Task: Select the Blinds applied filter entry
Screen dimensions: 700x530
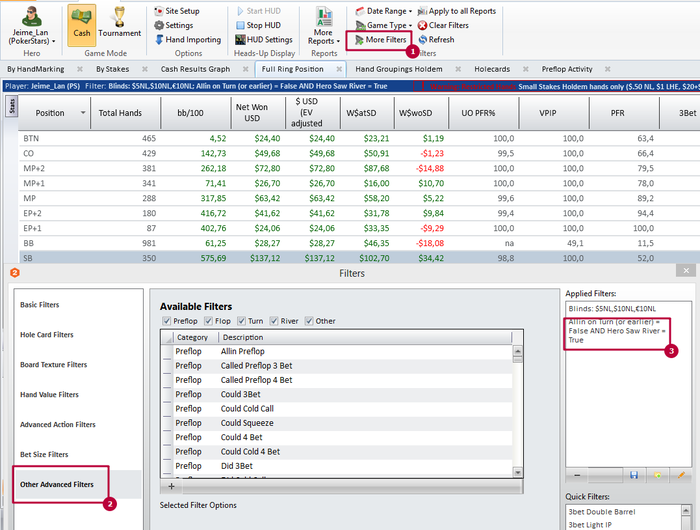Action: pyautogui.click(x=612, y=309)
